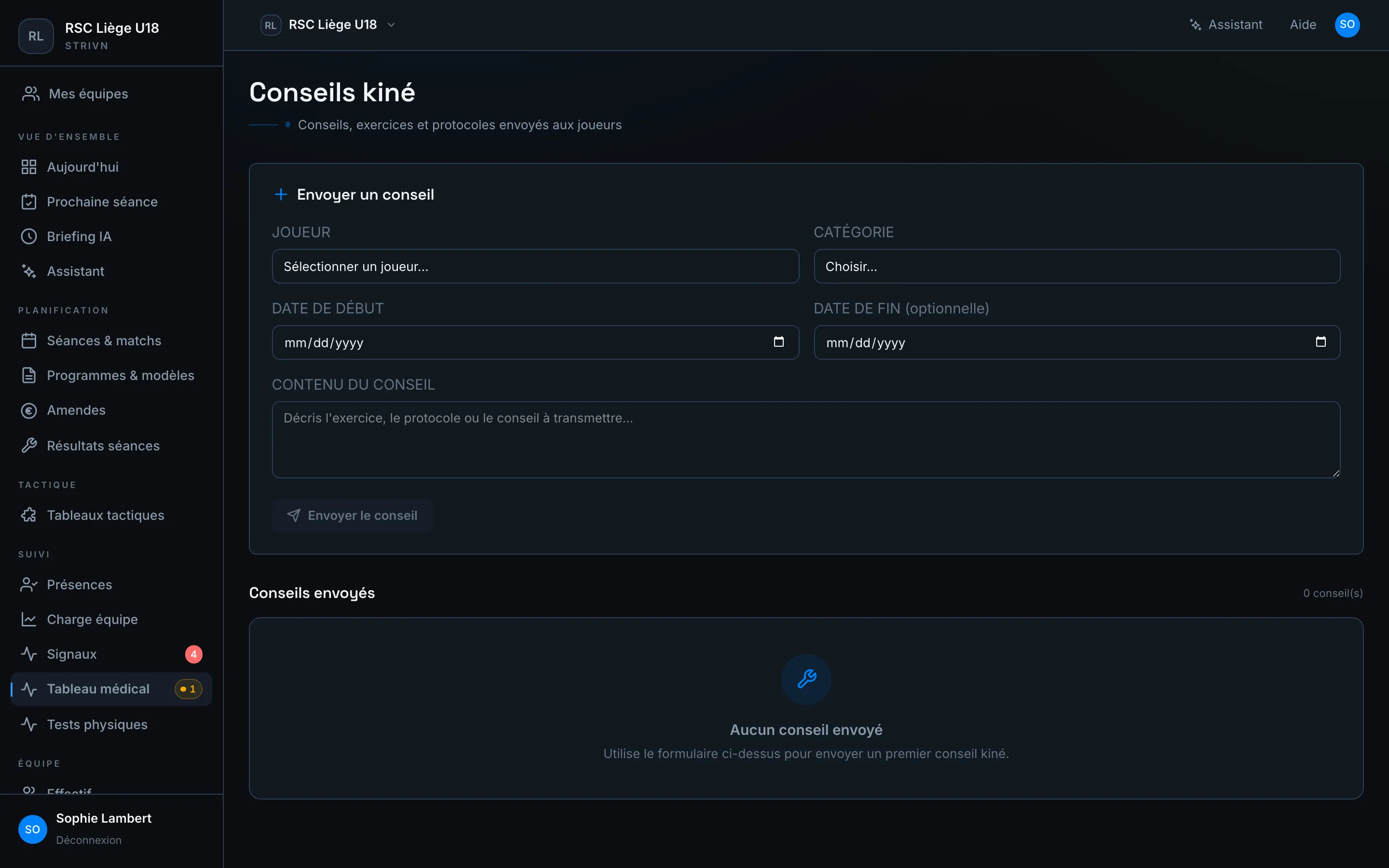Click the Charge équipe chart icon

[x=29, y=620]
